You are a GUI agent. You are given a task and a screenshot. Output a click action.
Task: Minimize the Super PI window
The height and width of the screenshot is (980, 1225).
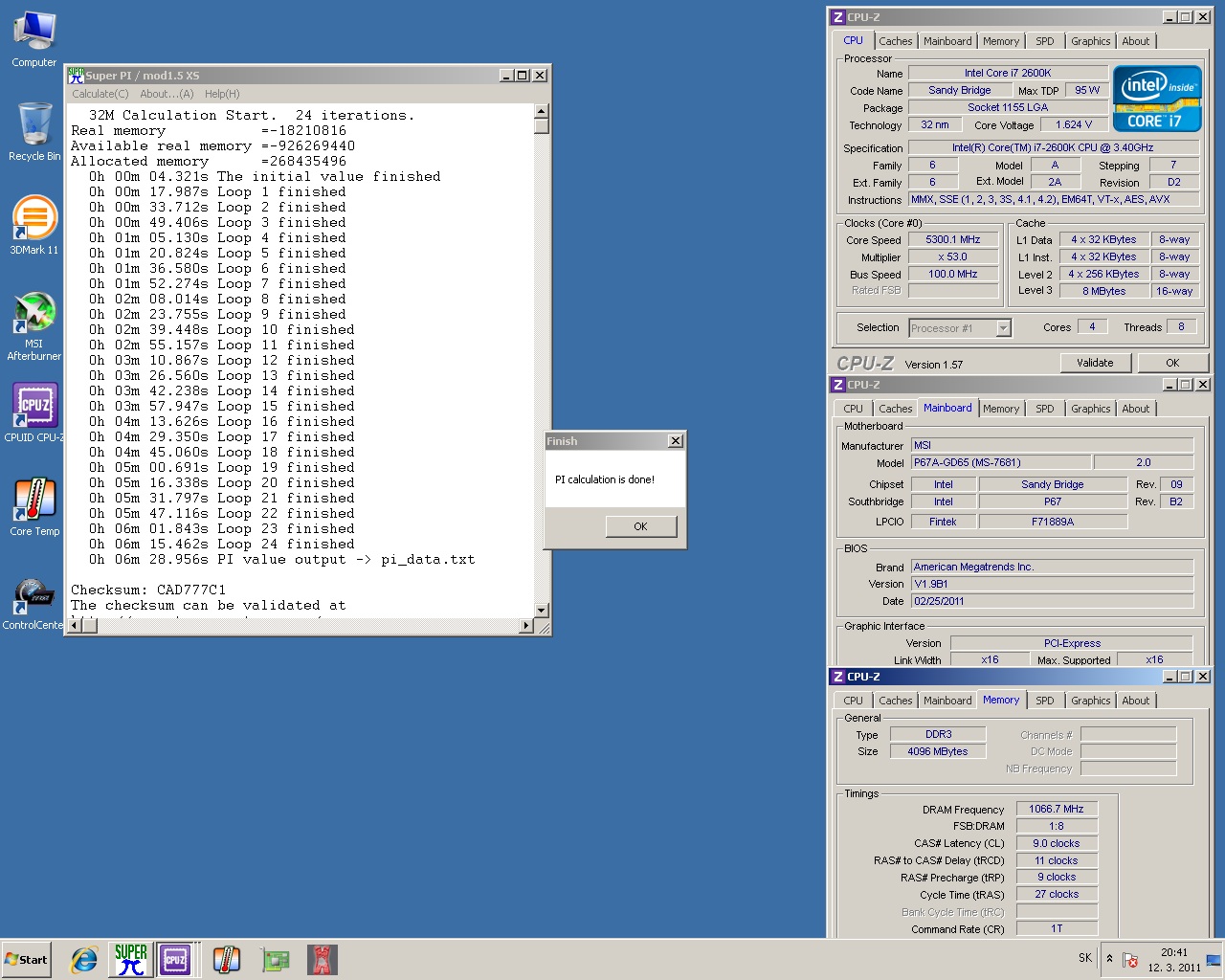pos(507,75)
